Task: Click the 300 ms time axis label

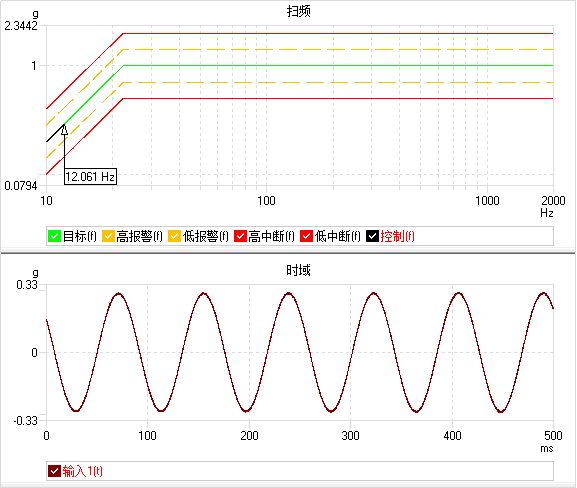Action: pos(350,436)
